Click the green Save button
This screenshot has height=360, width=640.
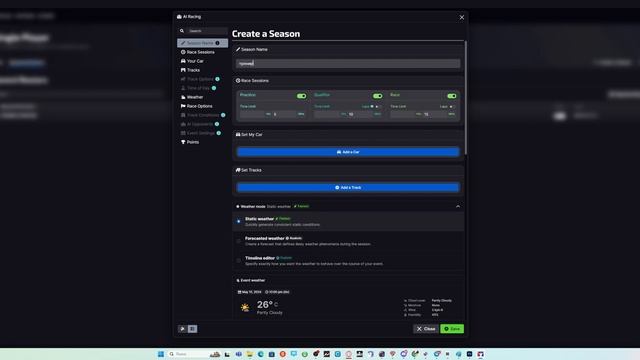[452, 329]
